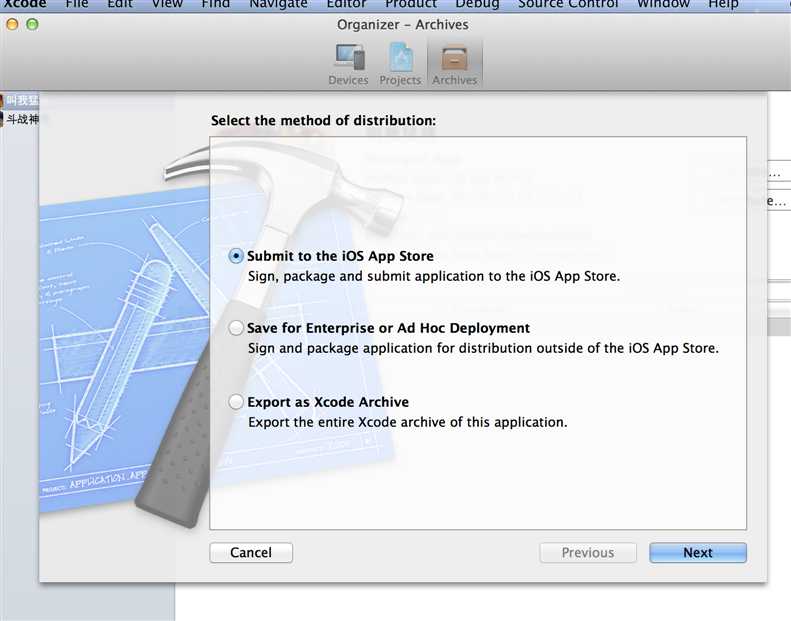Open the Find menu

(215, 4)
